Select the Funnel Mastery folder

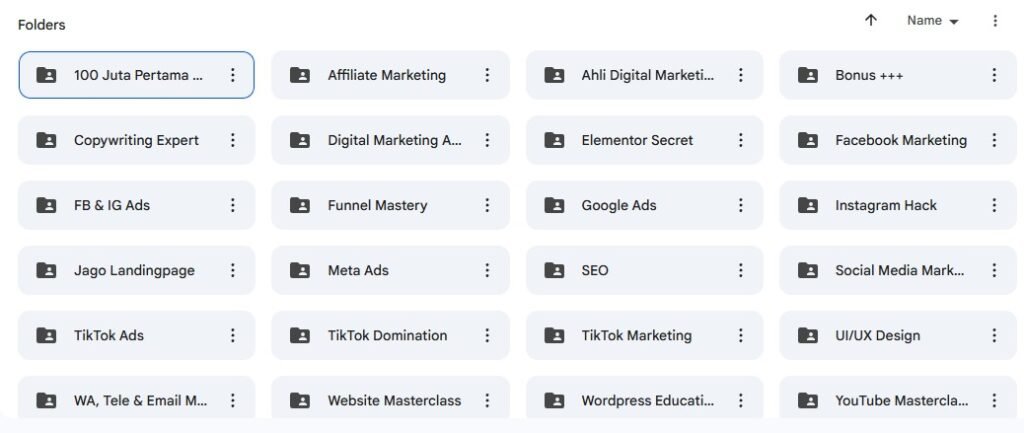377,205
